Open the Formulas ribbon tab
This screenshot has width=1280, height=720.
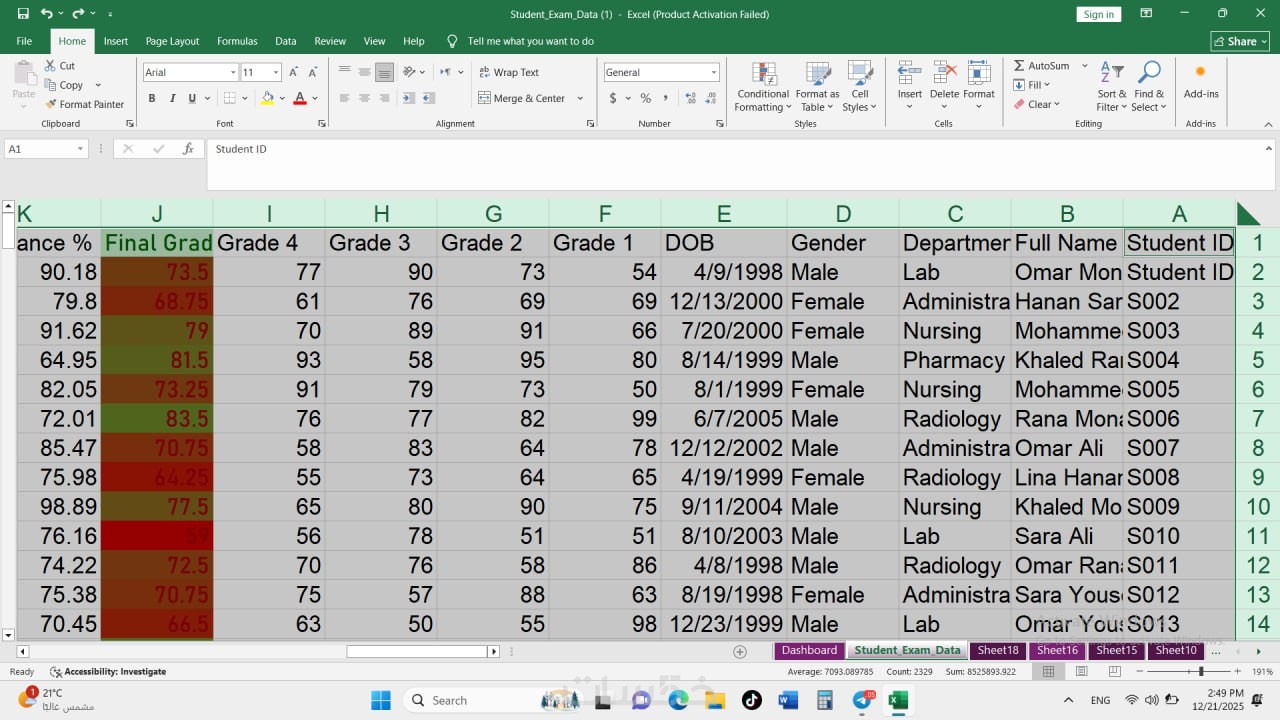[237, 41]
